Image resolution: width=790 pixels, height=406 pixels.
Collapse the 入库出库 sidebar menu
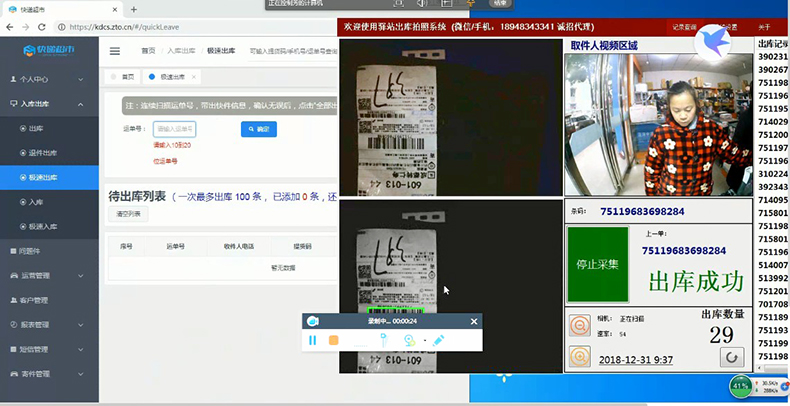(x=49, y=104)
